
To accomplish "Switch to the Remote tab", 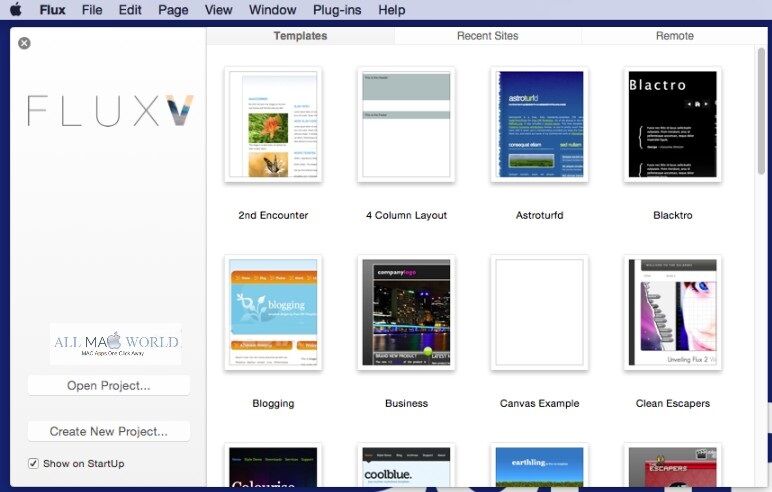I will pyautogui.click(x=675, y=35).
